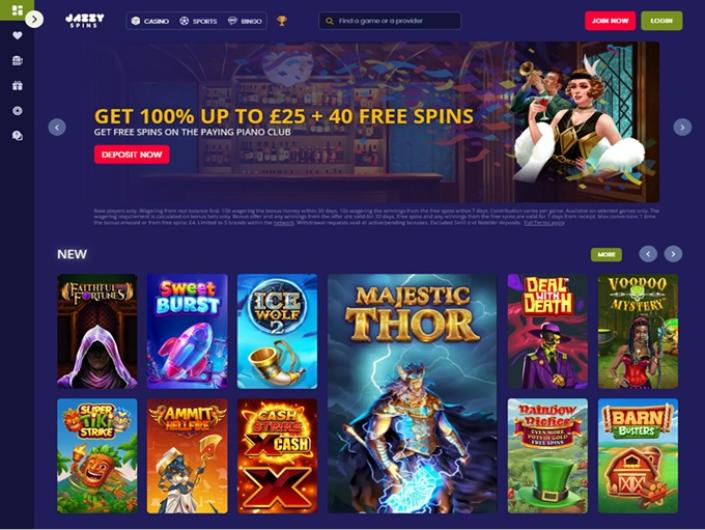
Task: Switch to the Bingo tab
Action: click(x=245, y=21)
